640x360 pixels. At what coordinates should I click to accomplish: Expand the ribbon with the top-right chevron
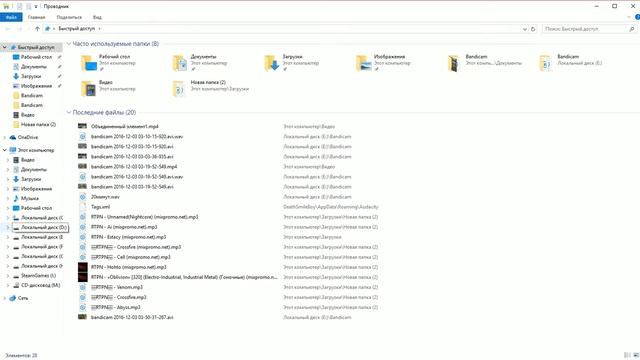tap(629, 17)
